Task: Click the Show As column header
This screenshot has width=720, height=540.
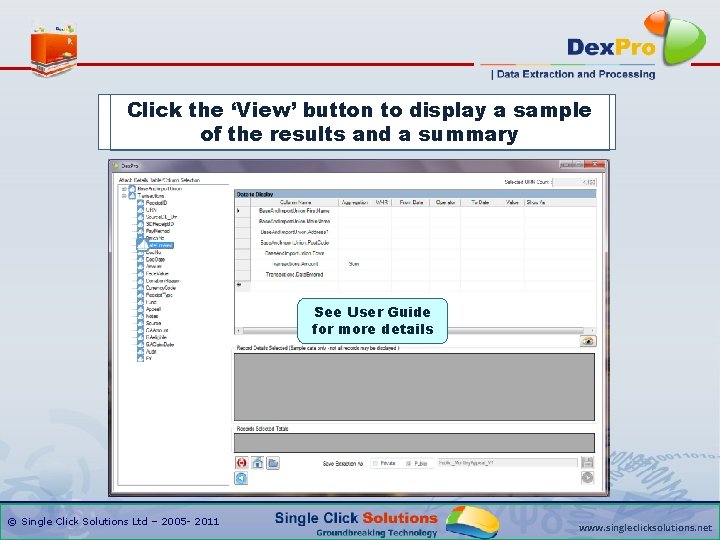Action: coord(536,202)
